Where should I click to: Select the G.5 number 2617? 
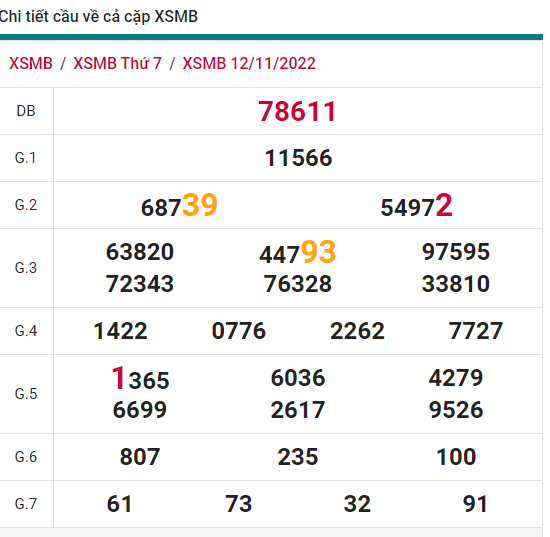[x=297, y=410]
